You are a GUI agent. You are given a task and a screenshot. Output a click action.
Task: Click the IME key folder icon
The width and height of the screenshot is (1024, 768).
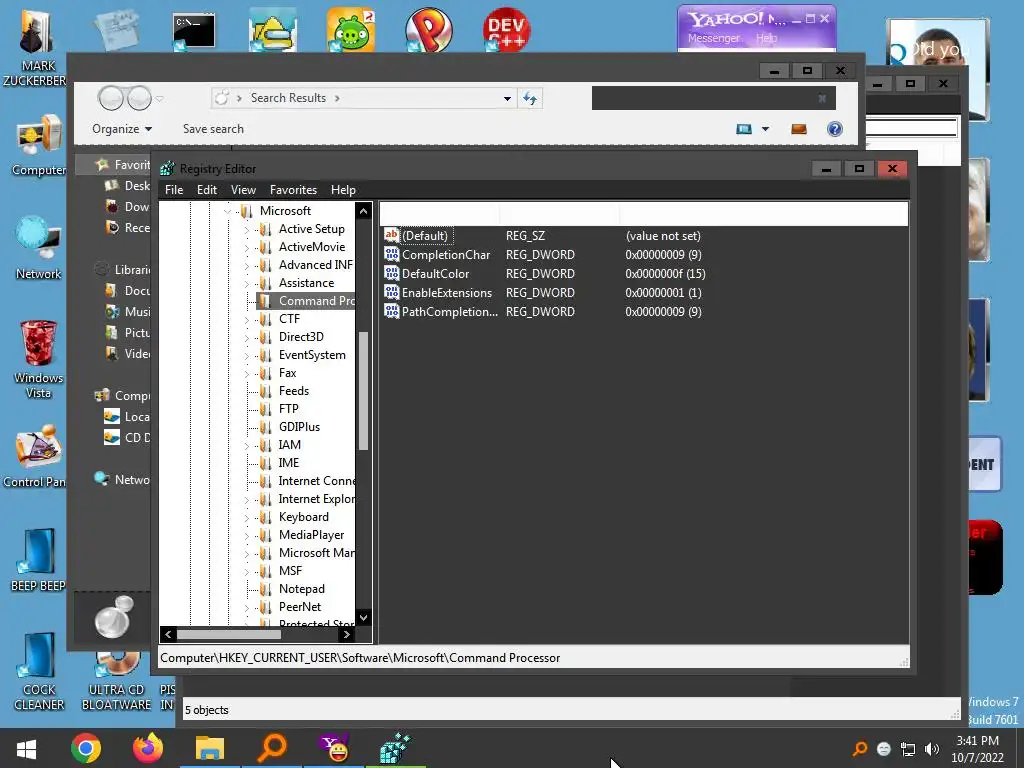click(265, 463)
